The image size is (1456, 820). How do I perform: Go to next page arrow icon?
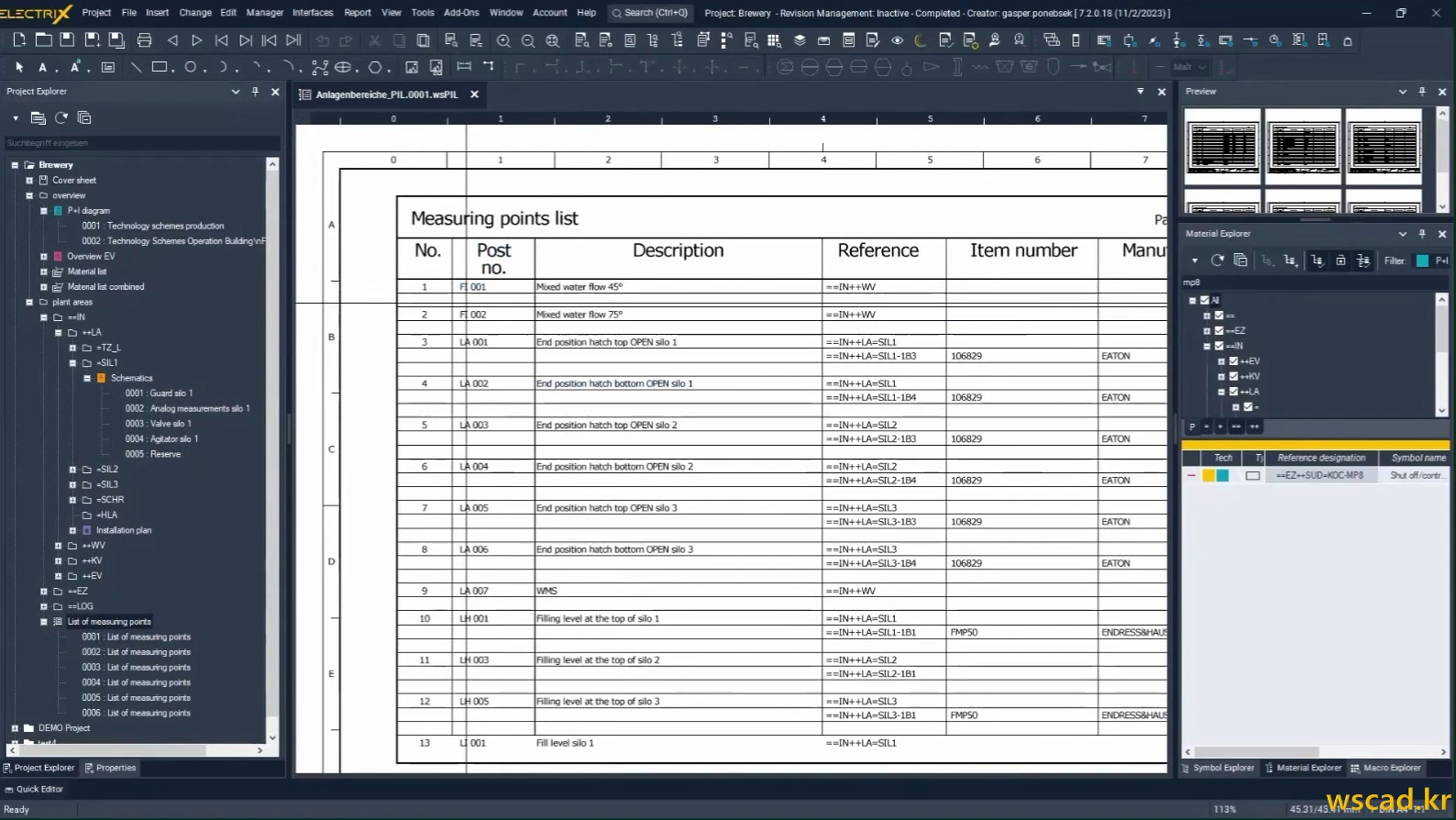196,40
